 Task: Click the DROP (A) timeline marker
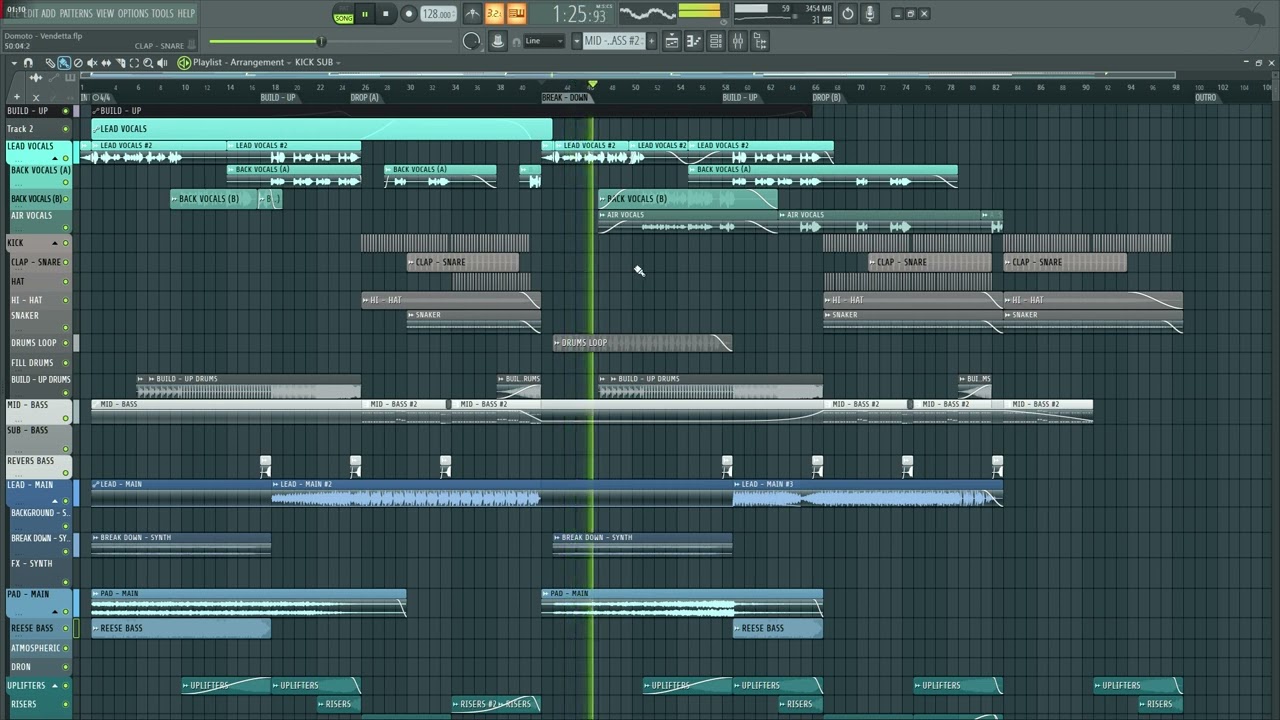click(x=365, y=98)
